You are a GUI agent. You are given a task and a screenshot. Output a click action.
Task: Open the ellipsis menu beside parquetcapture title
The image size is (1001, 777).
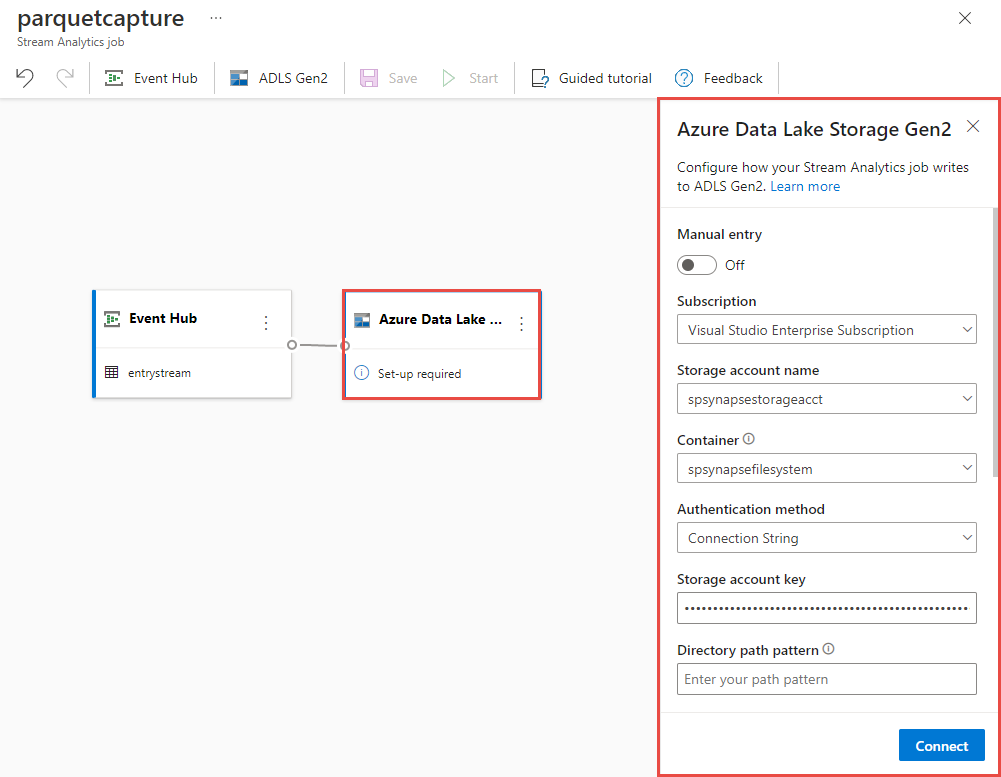tap(216, 19)
